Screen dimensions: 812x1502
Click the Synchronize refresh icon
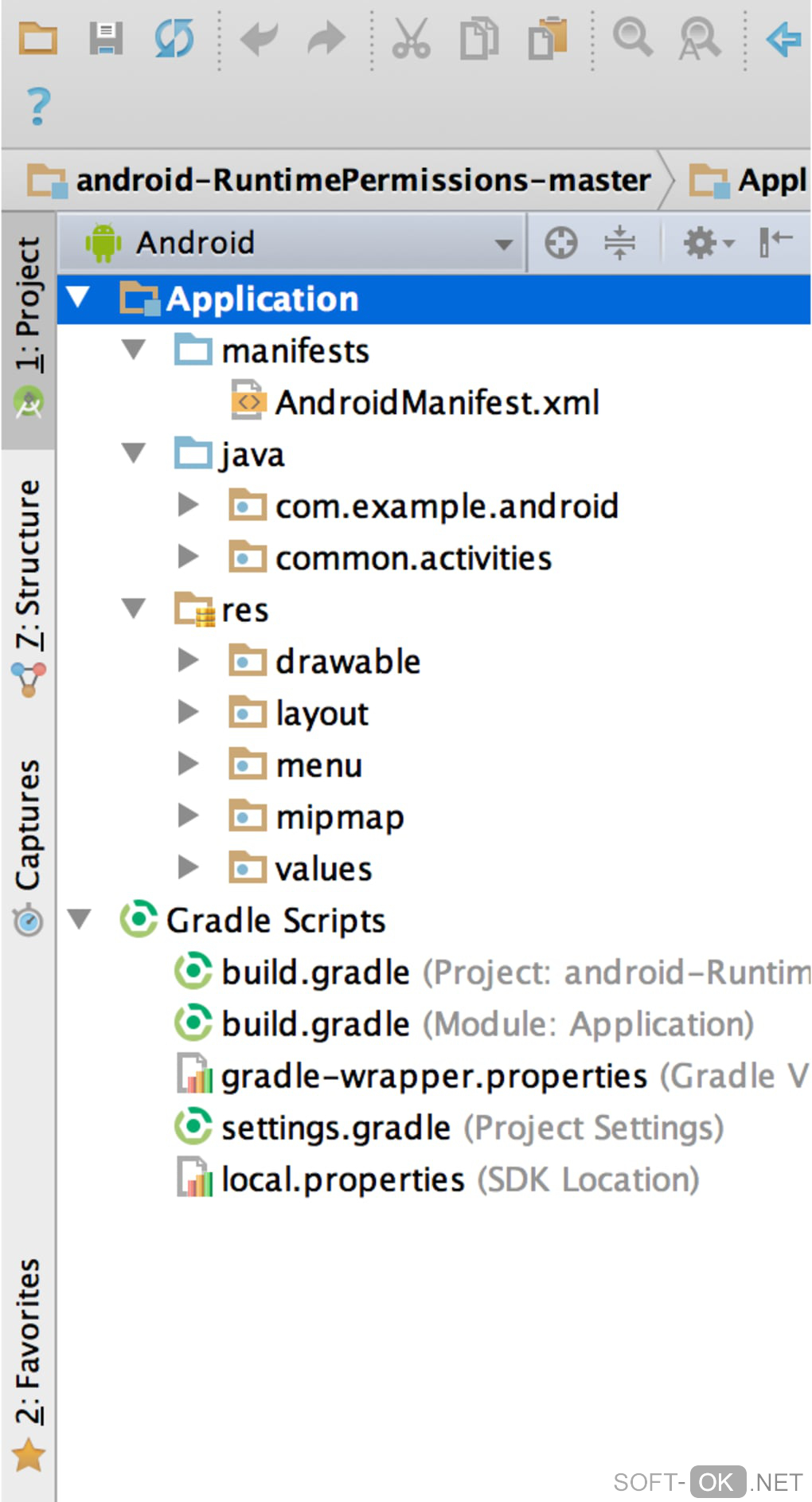click(174, 38)
